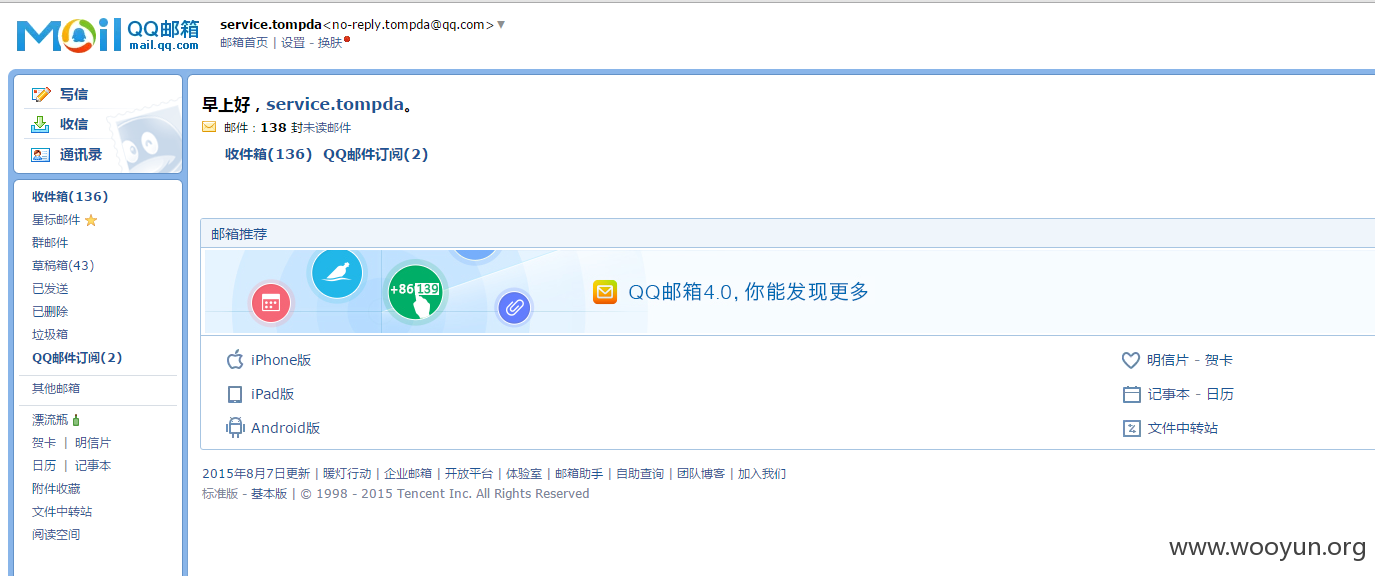Click 2015年8月7日更新 footer link
1375x576 pixels.
256,474
